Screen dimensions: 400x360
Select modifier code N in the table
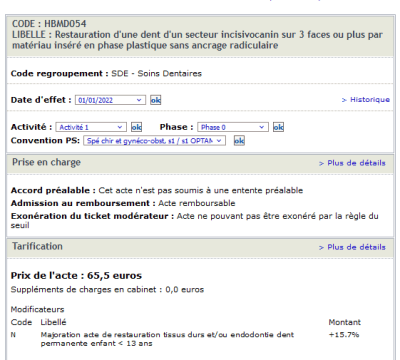point(13,335)
